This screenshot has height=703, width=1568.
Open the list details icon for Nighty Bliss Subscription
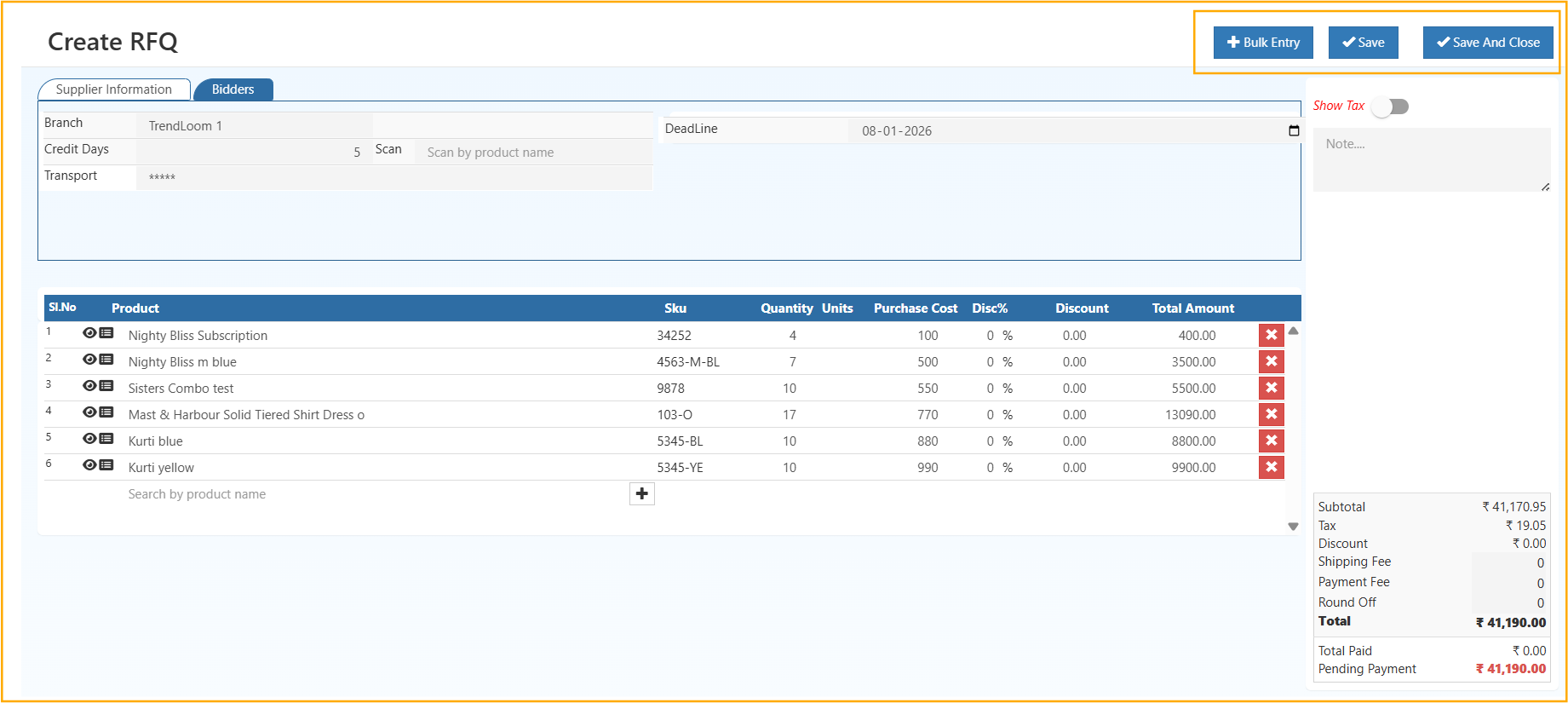[106, 333]
